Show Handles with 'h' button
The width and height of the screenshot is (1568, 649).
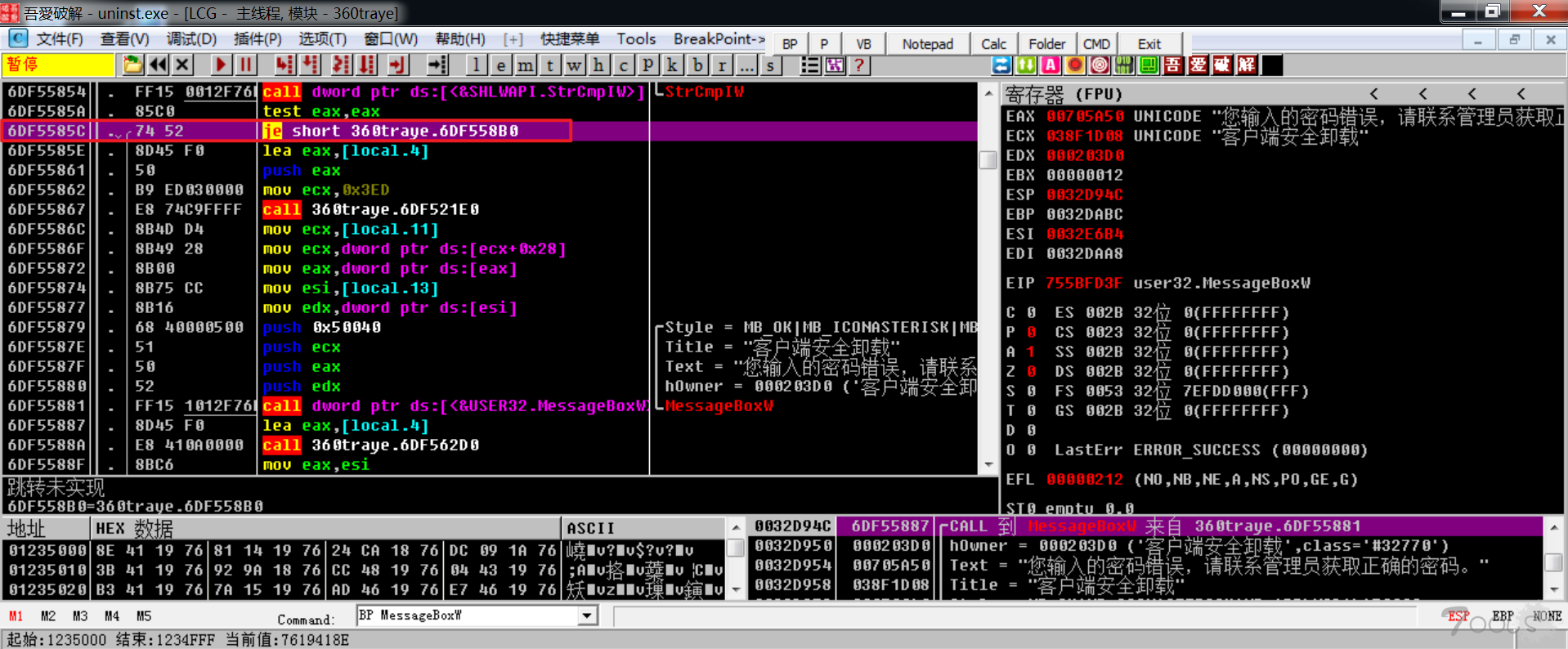(x=598, y=65)
